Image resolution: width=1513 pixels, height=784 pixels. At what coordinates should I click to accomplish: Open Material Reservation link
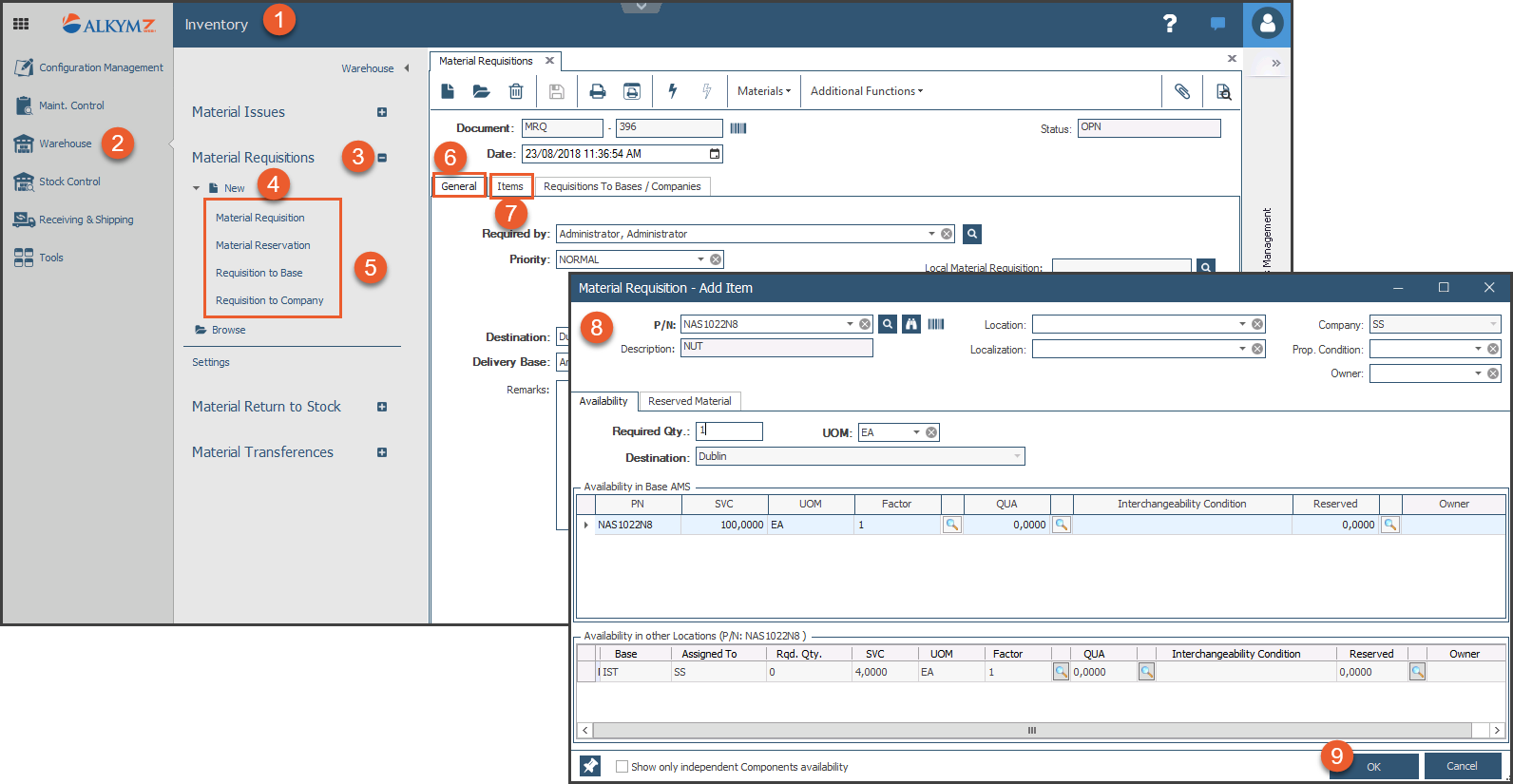[262, 245]
